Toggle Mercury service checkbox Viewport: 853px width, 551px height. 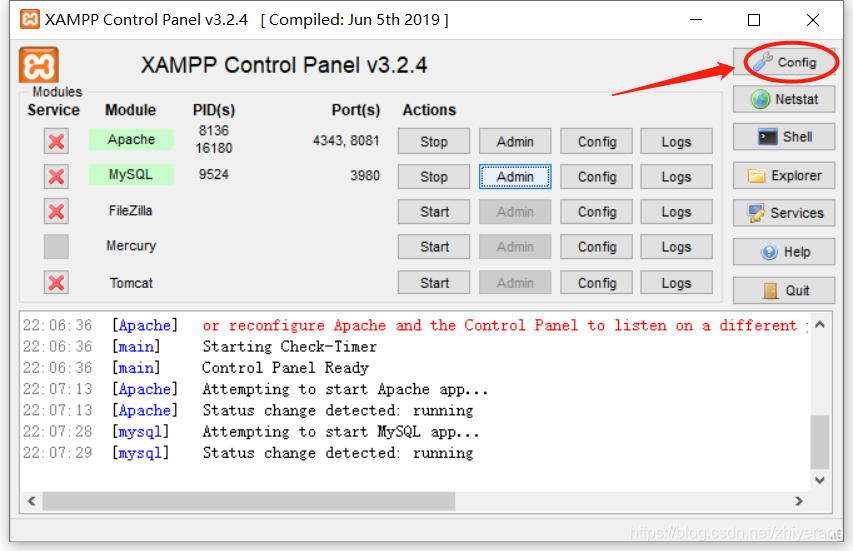point(56,246)
